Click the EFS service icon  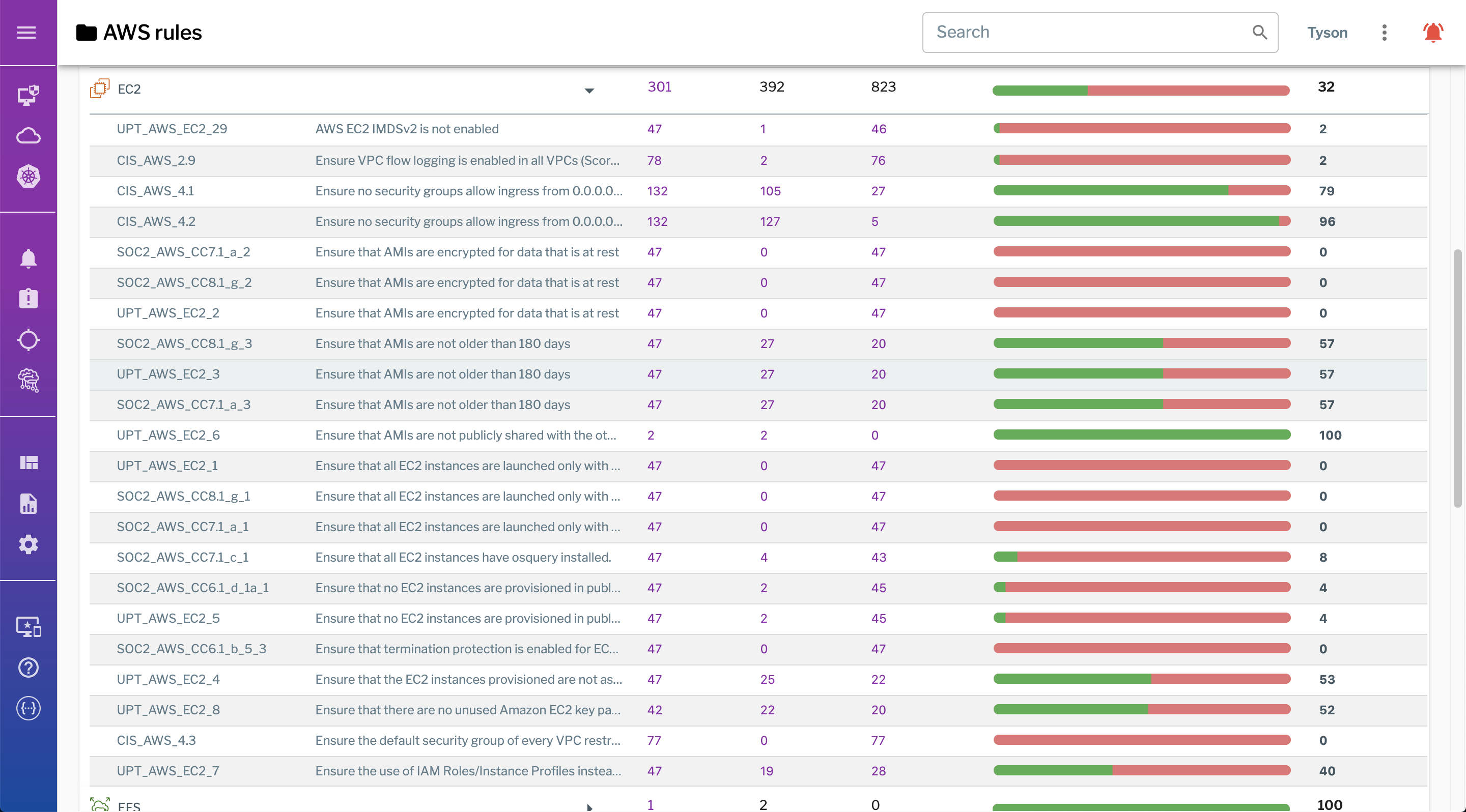click(100, 804)
